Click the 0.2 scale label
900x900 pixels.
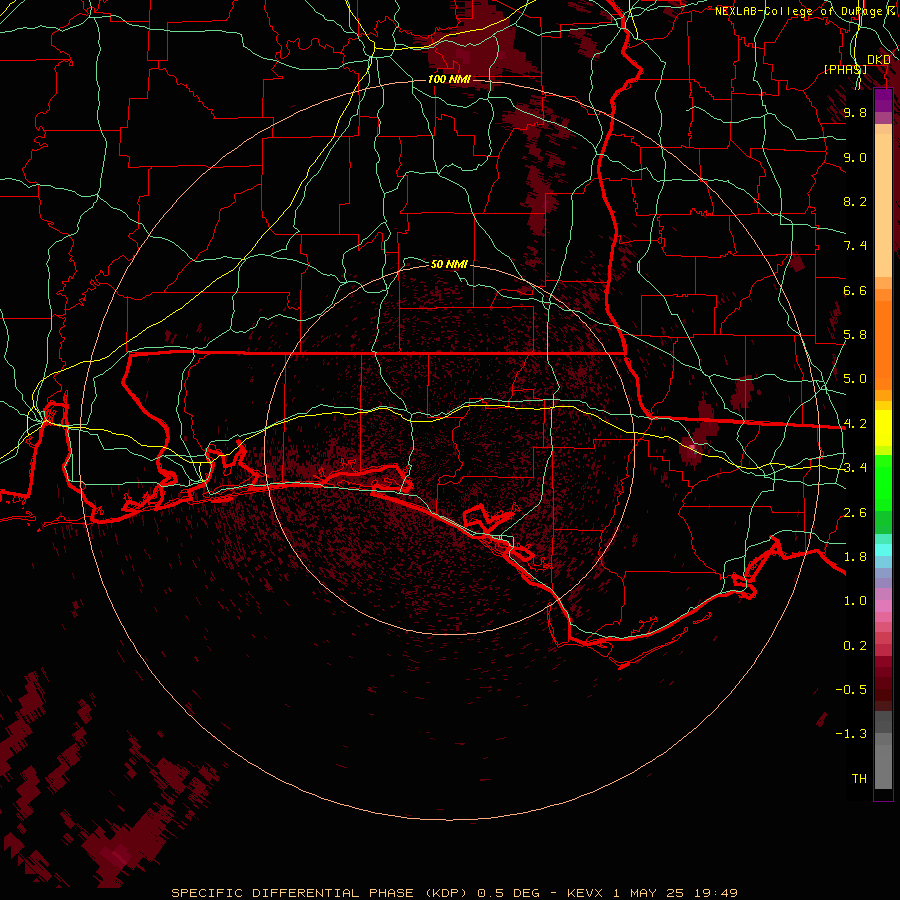855,646
